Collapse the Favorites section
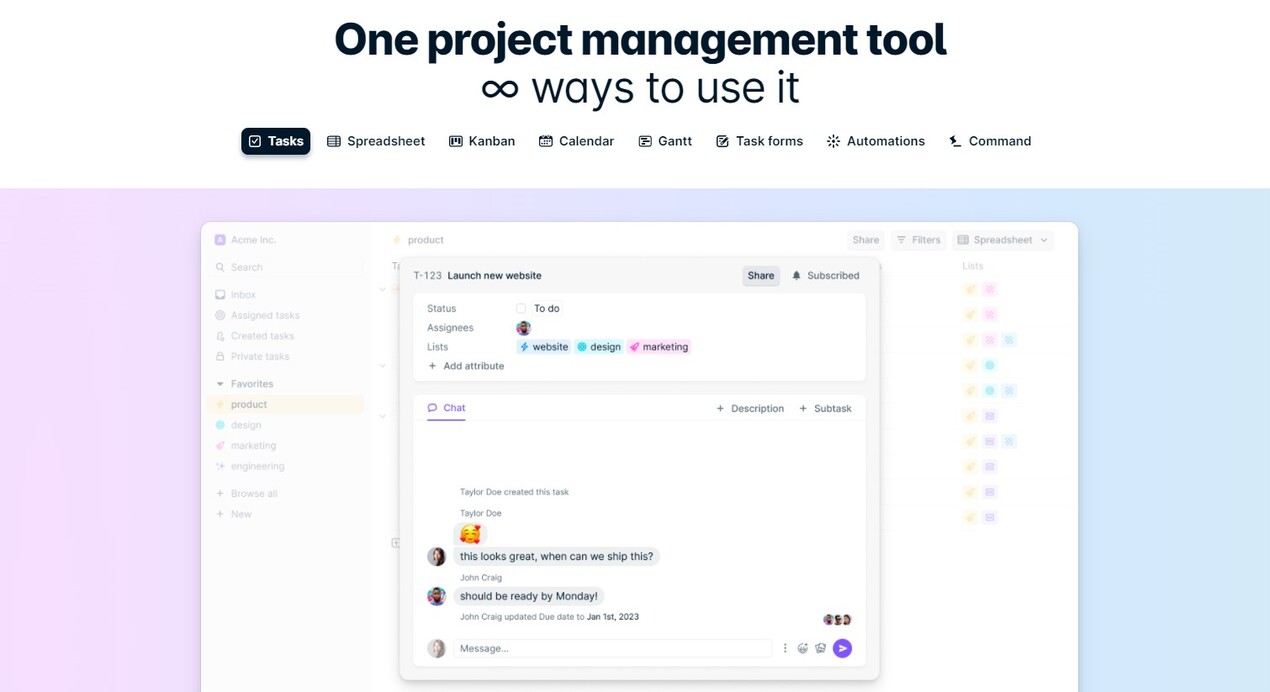Viewport: 1270px width, 692px height. pyautogui.click(x=220, y=384)
